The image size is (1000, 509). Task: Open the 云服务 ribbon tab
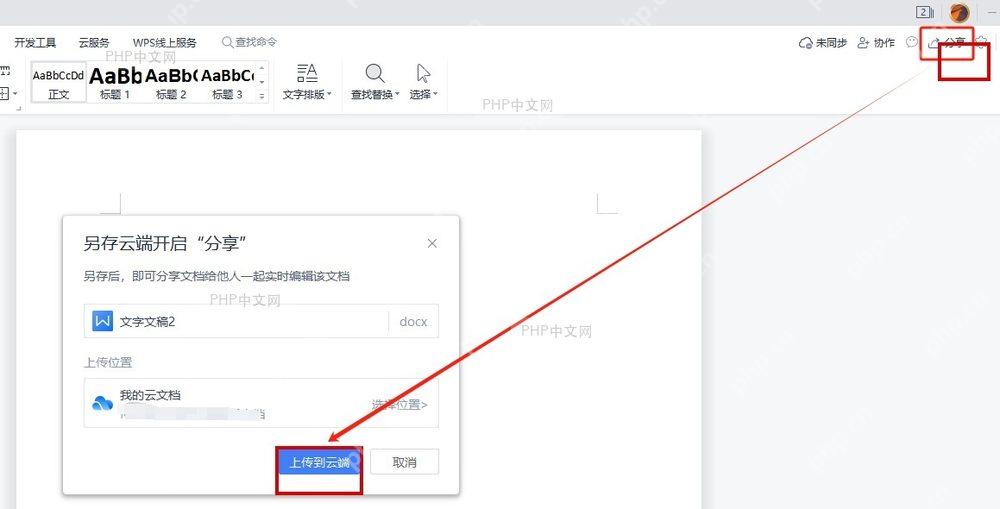94,43
